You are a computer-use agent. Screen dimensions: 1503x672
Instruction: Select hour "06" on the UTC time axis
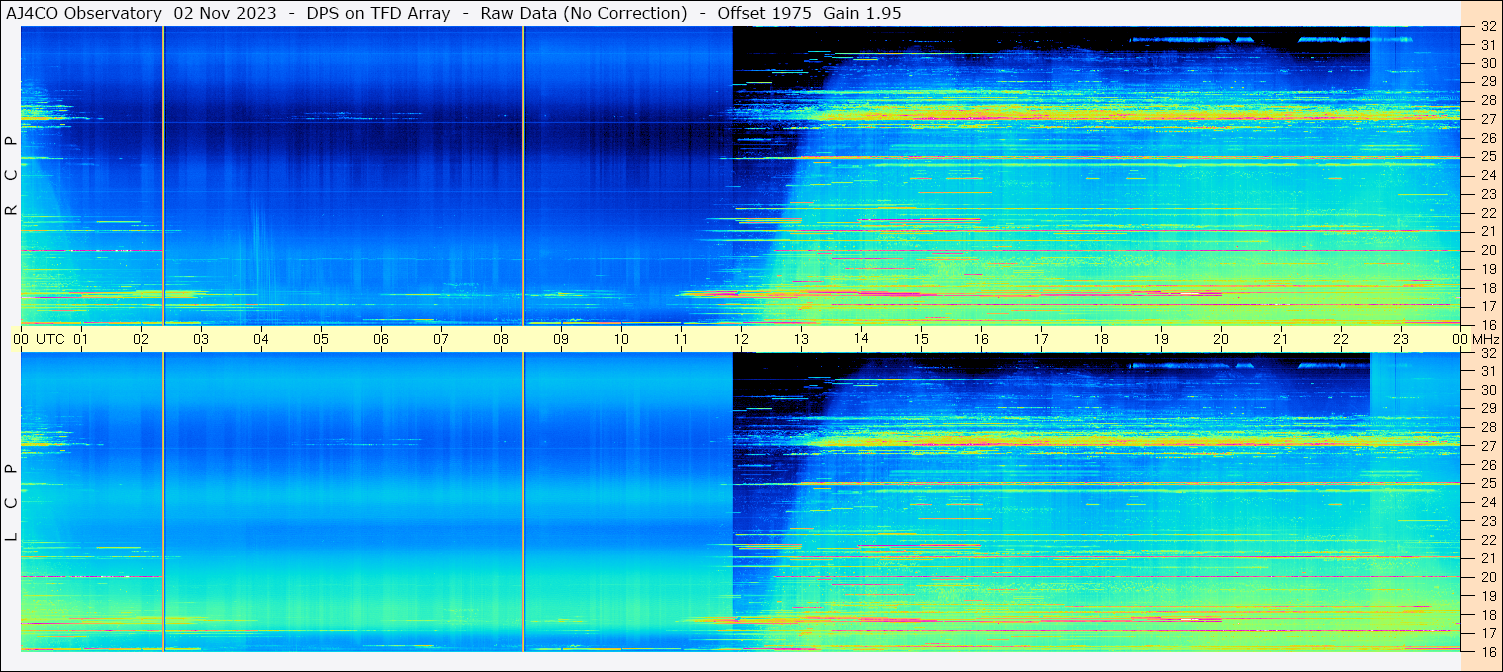381,339
